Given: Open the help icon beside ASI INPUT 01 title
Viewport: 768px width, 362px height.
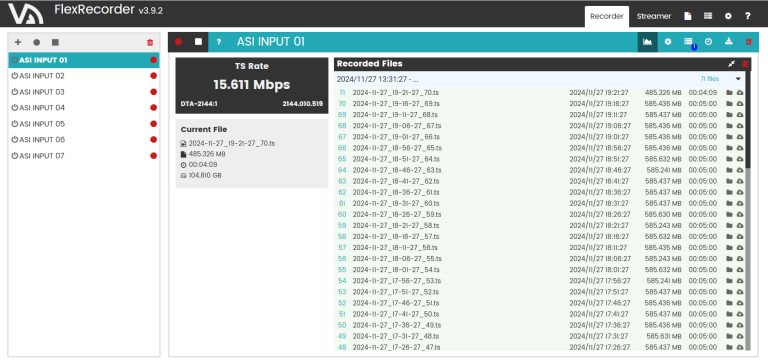Looking at the screenshot, I should (x=219, y=42).
